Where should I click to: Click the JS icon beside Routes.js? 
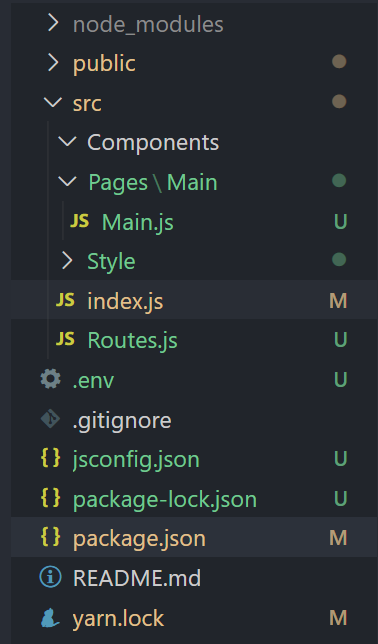tap(65, 339)
